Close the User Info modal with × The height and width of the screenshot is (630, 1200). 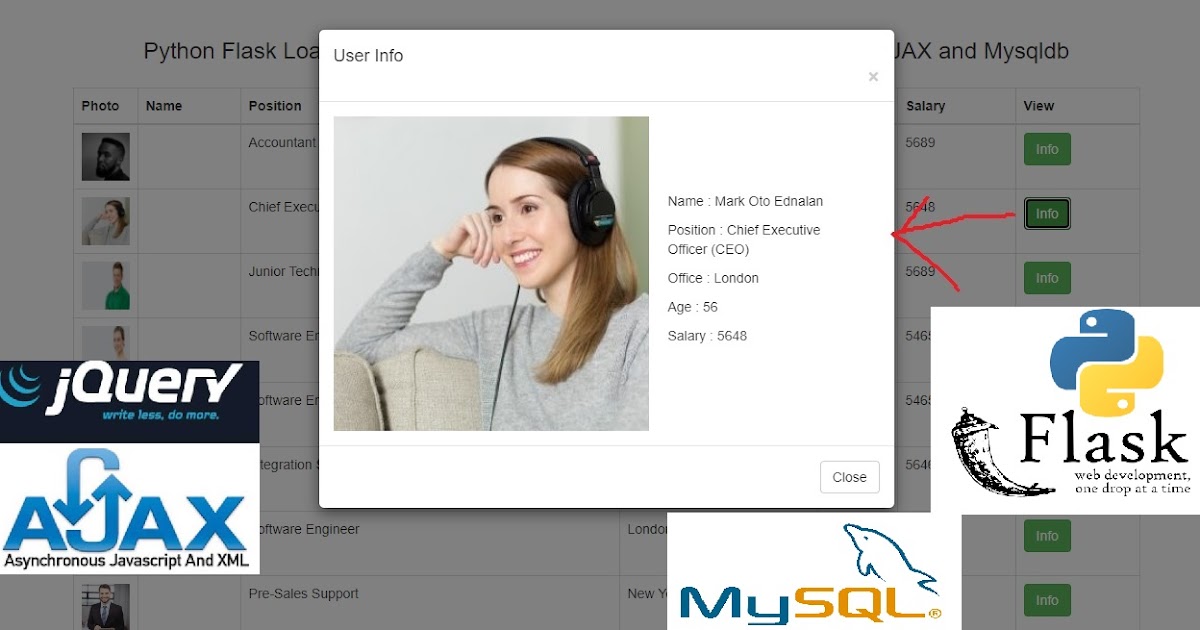873,77
